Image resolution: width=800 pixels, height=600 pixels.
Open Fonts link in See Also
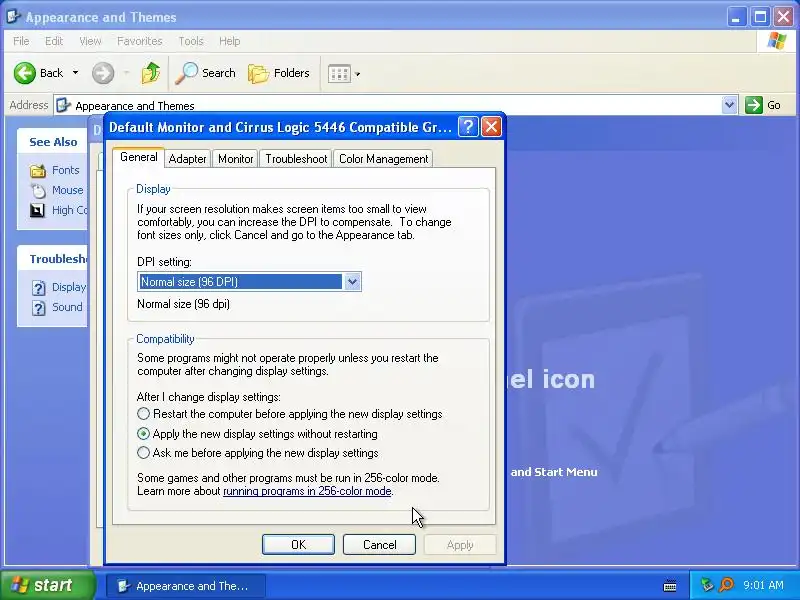[65, 170]
